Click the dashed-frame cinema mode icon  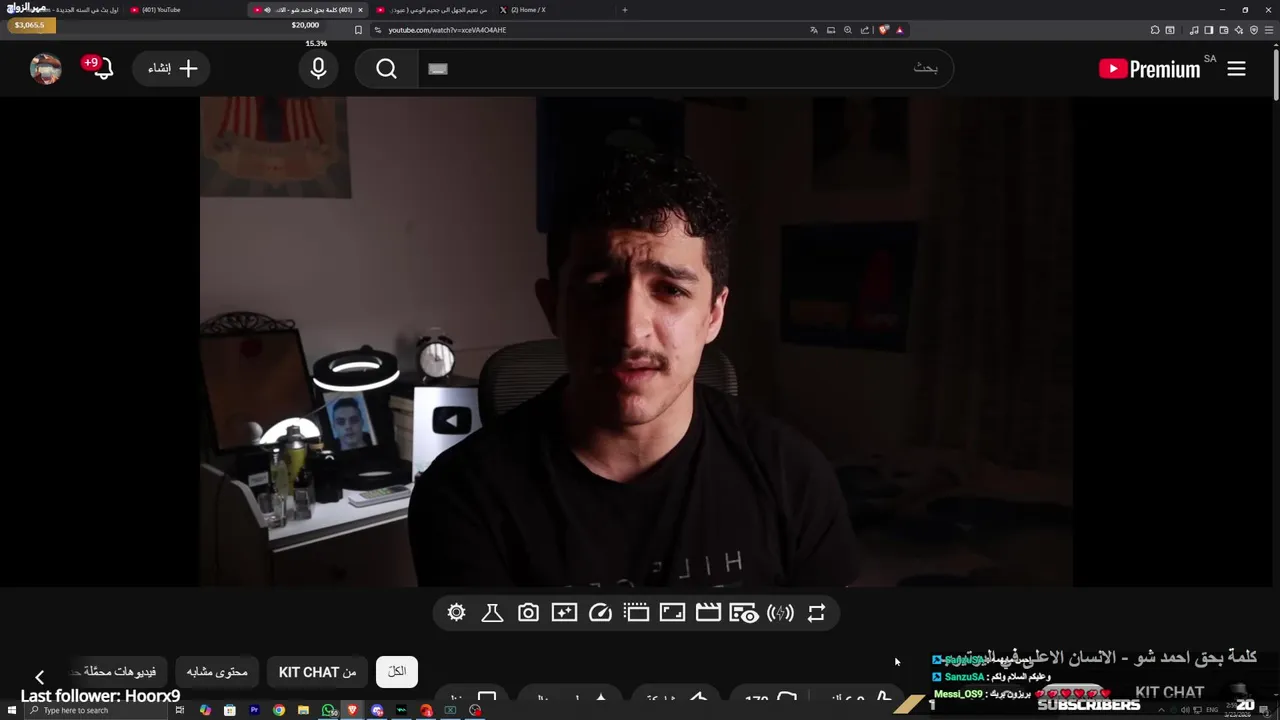[x=636, y=613]
